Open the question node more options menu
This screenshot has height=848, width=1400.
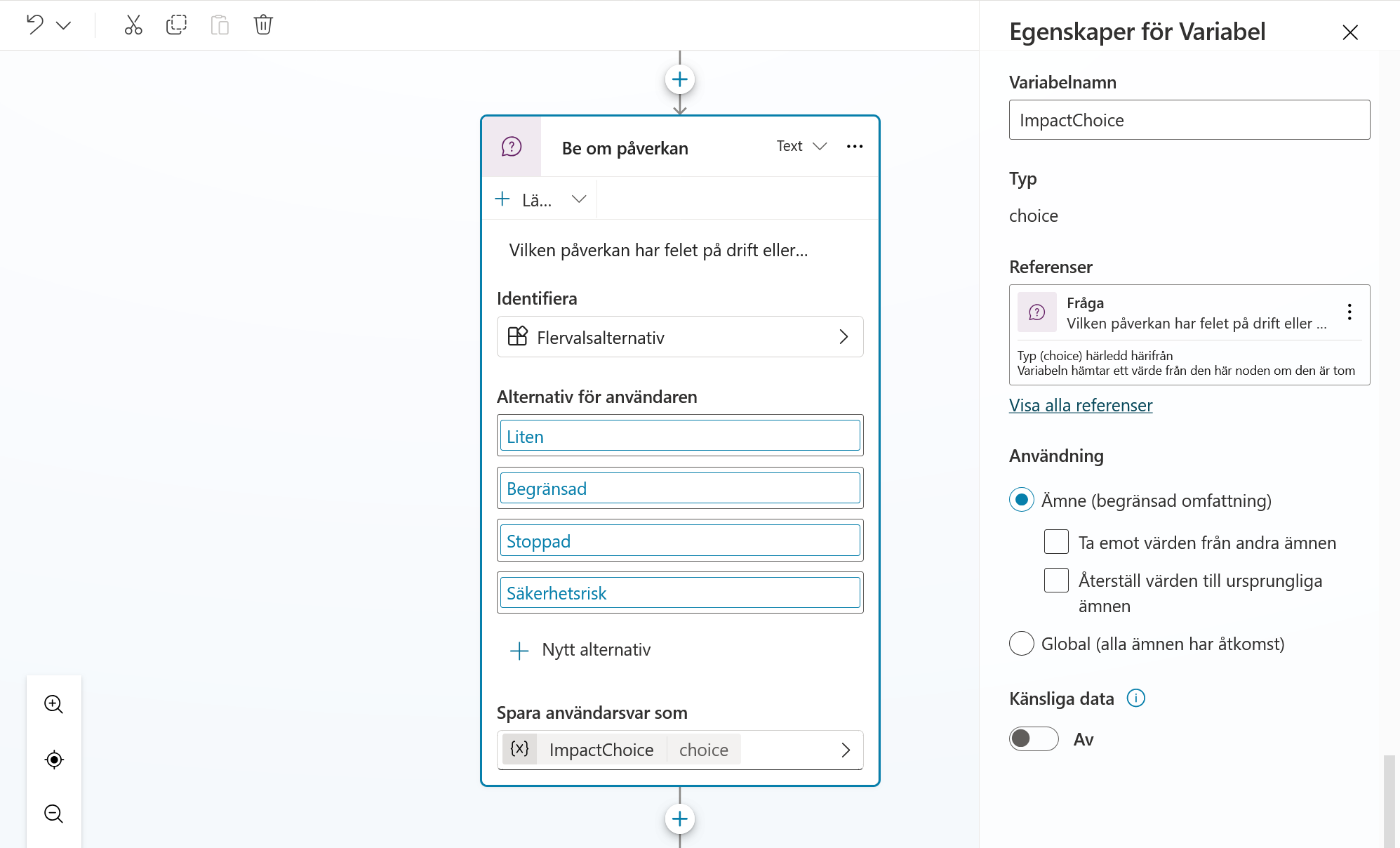(855, 146)
